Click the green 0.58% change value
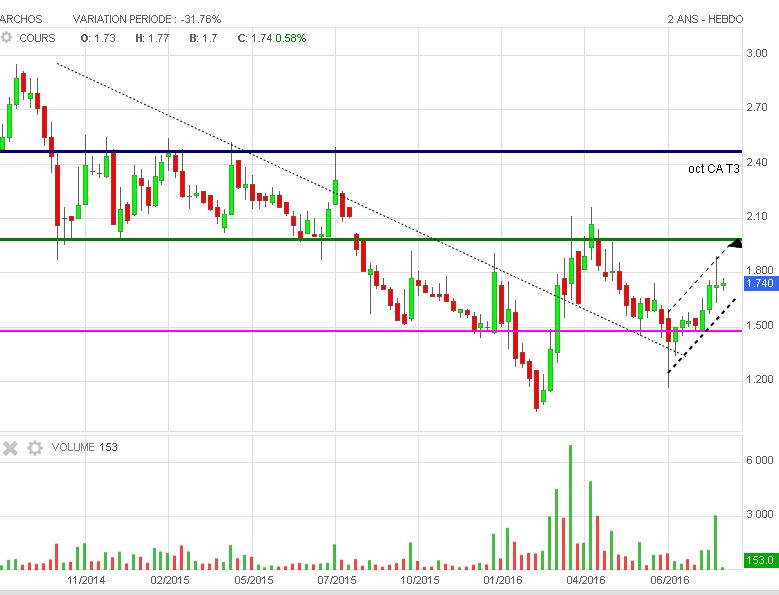Image resolution: width=779 pixels, height=595 pixels. [x=291, y=38]
